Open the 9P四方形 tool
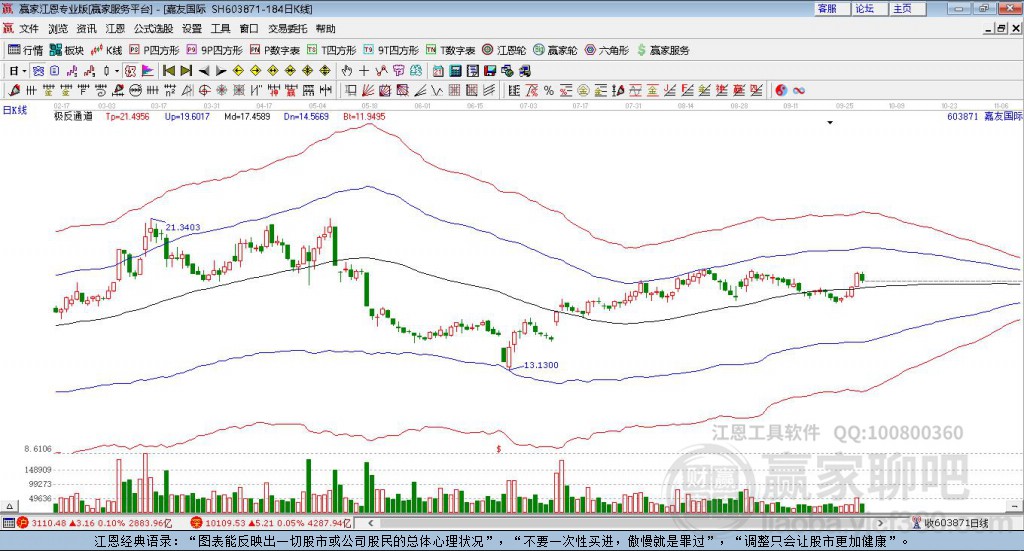This screenshot has width=1024, height=551. click(x=214, y=50)
